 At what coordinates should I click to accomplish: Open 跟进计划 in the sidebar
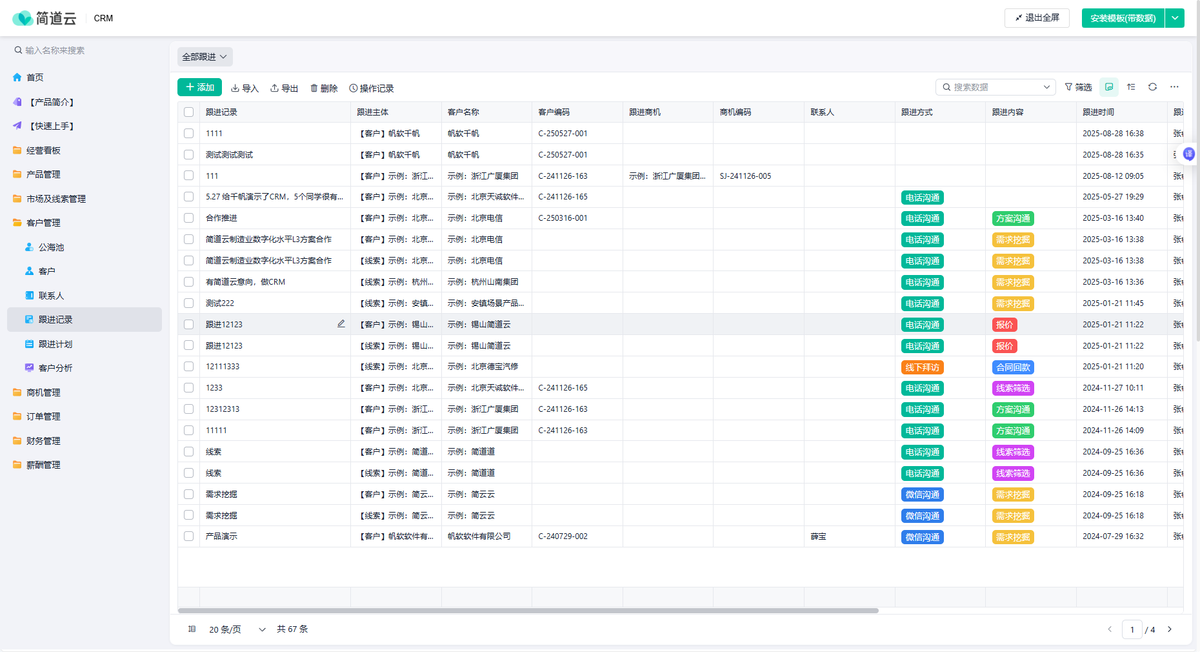55,344
